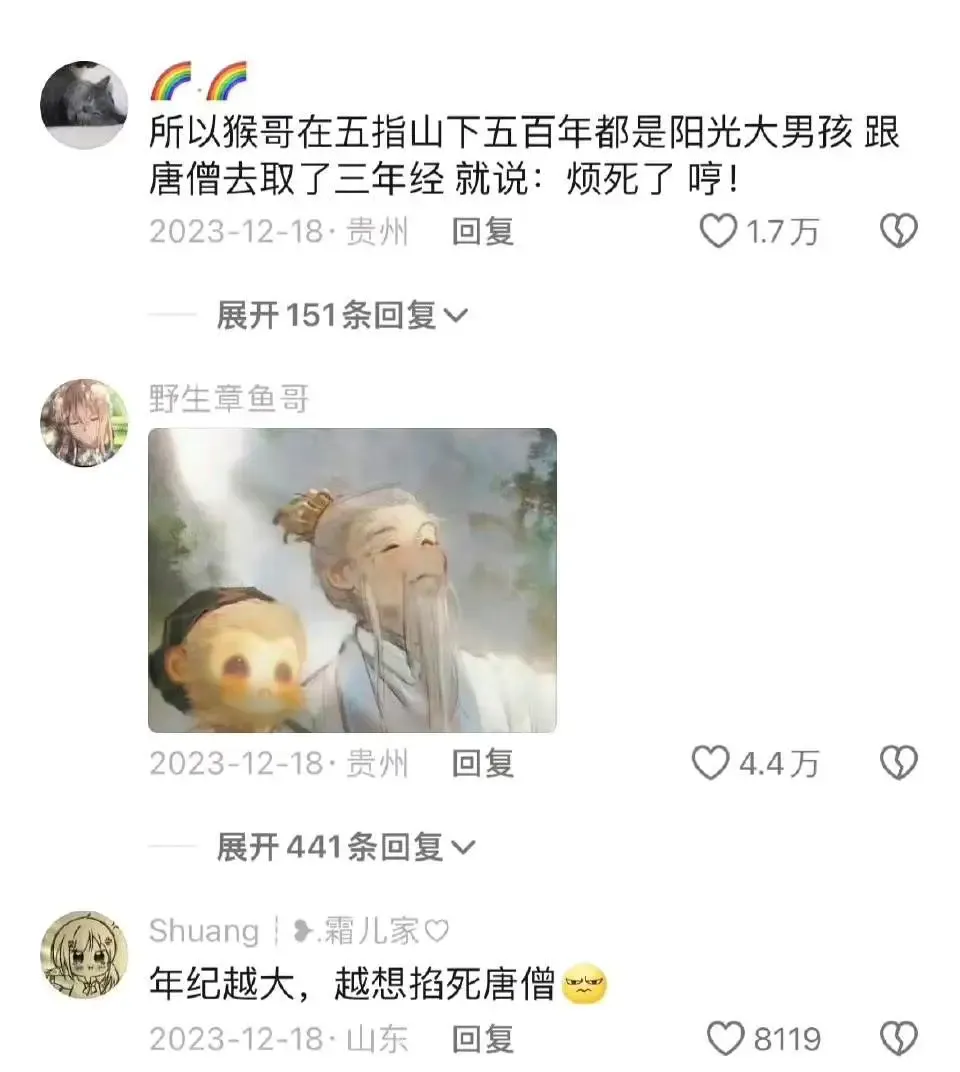Screen dimensions: 960x1072
Task: Like the rainbow user's comment with 1.7万 likes
Action: [719, 231]
